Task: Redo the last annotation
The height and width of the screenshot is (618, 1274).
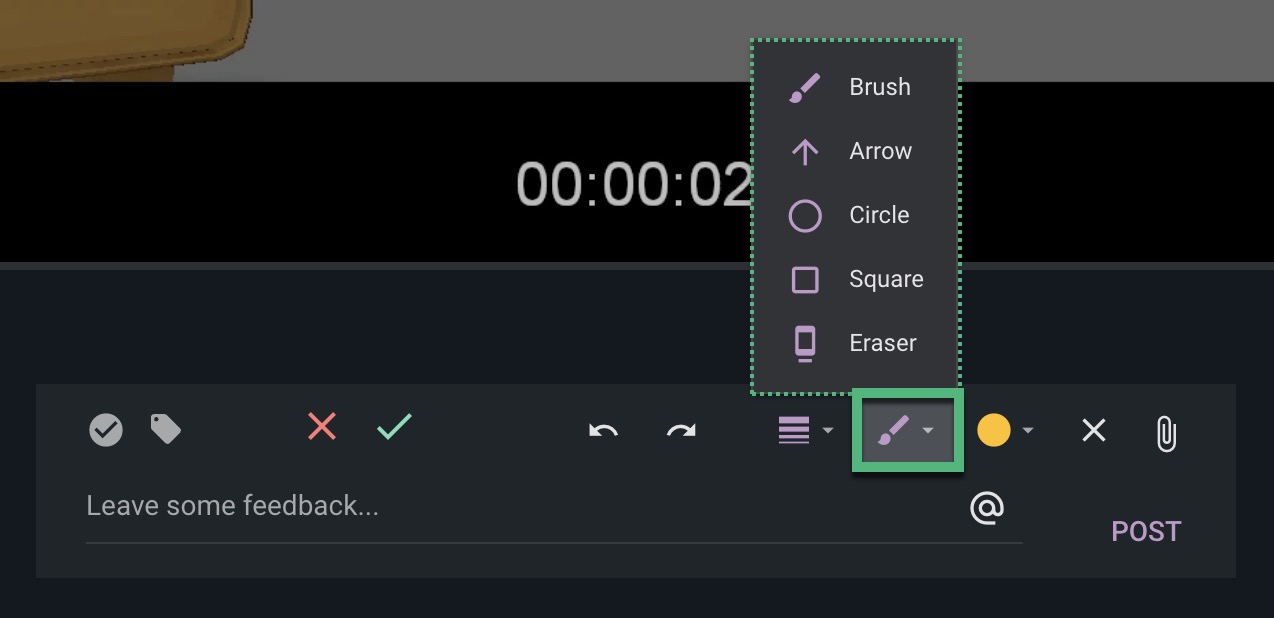Action: [x=681, y=430]
